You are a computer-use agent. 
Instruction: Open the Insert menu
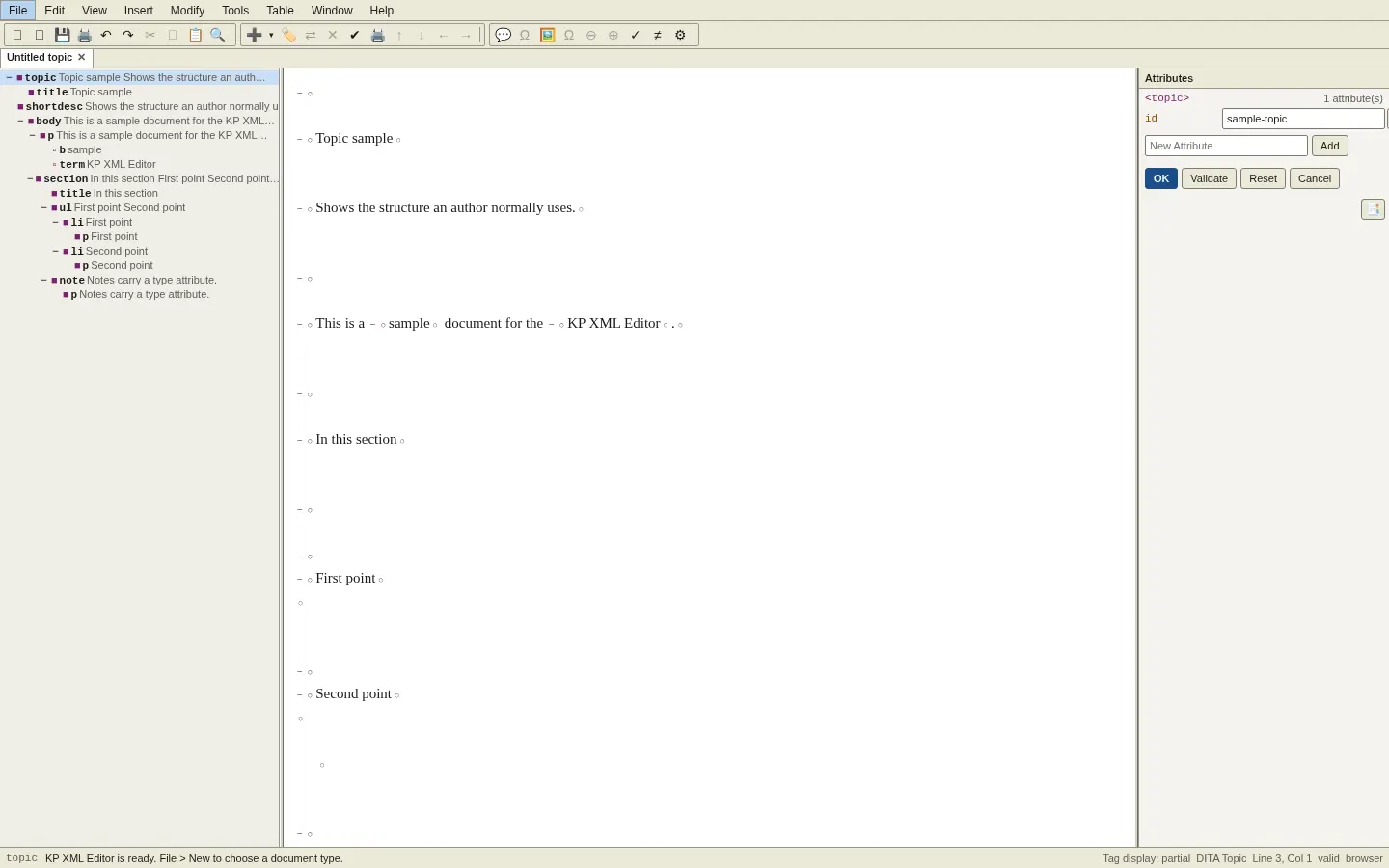point(139,11)
